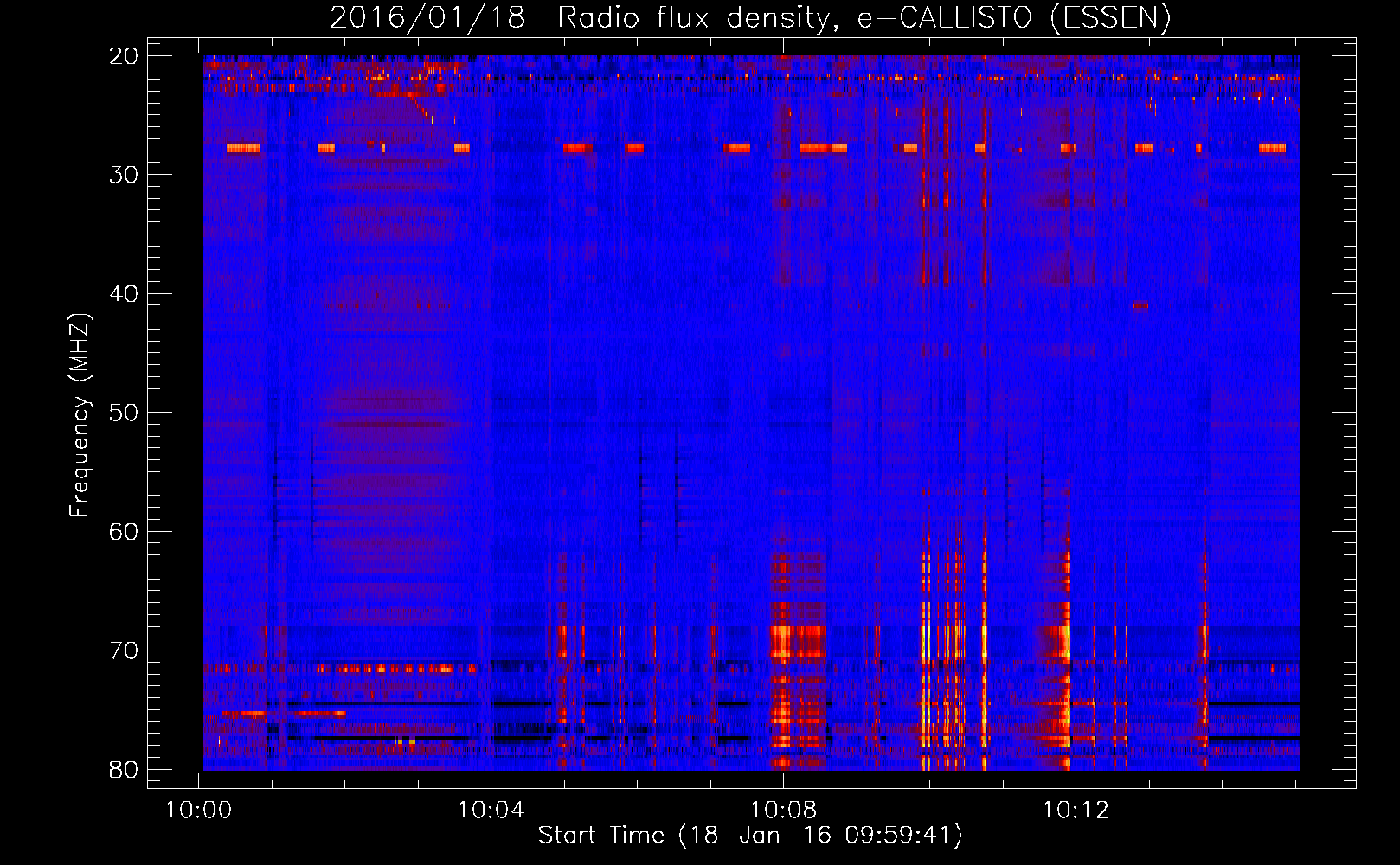Click the 10:04 time tick label

click(491, 810)
